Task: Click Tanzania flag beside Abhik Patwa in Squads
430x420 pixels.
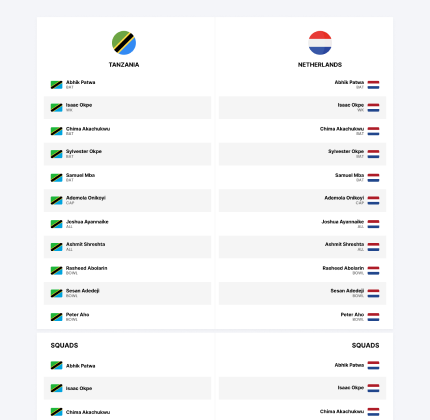Action: [x=57, y=365]
